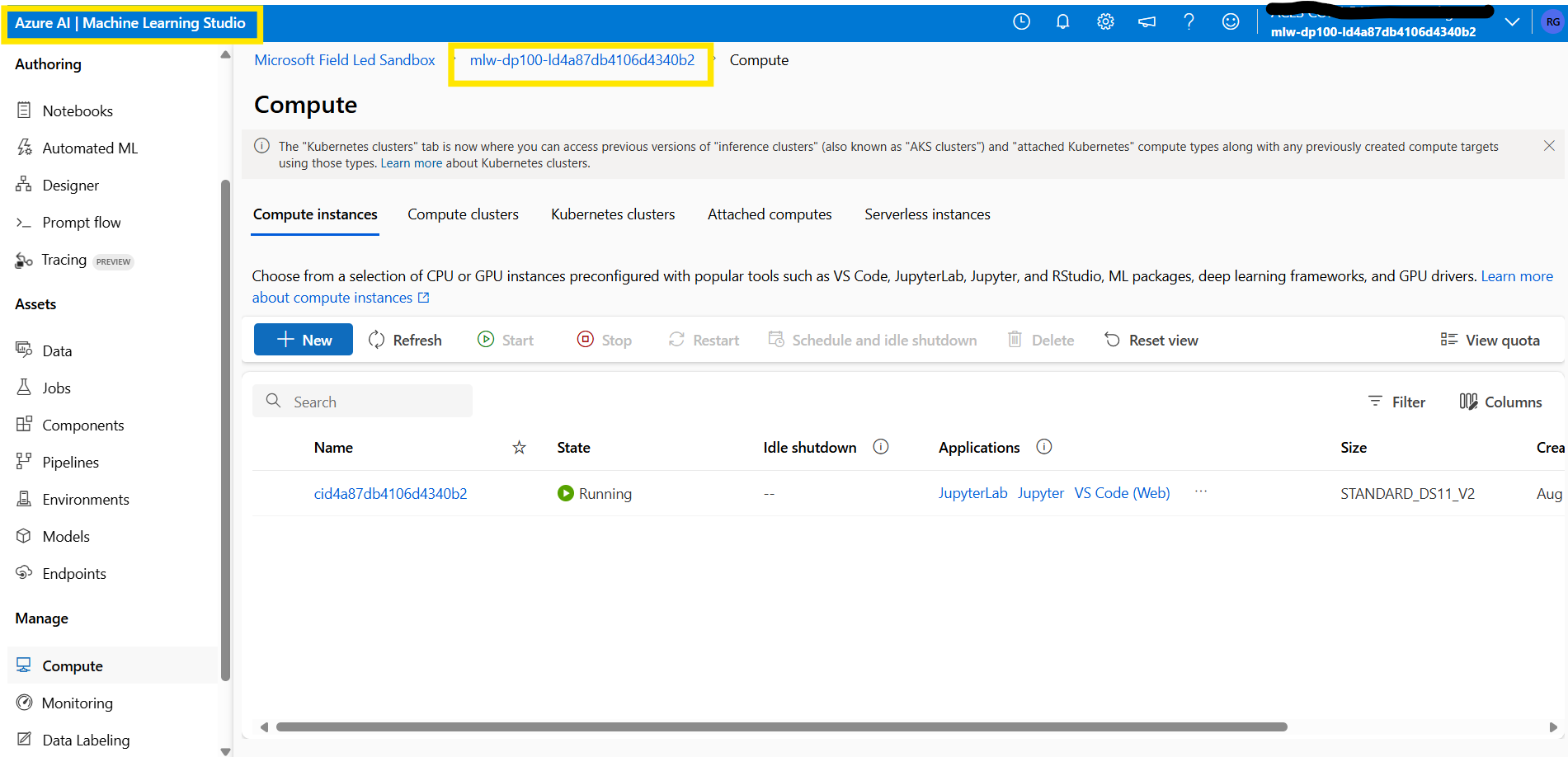1568x757 pixels.
Task: Open compute instance cid4a87db4106d4340b2
Action: tap(390, 493)
